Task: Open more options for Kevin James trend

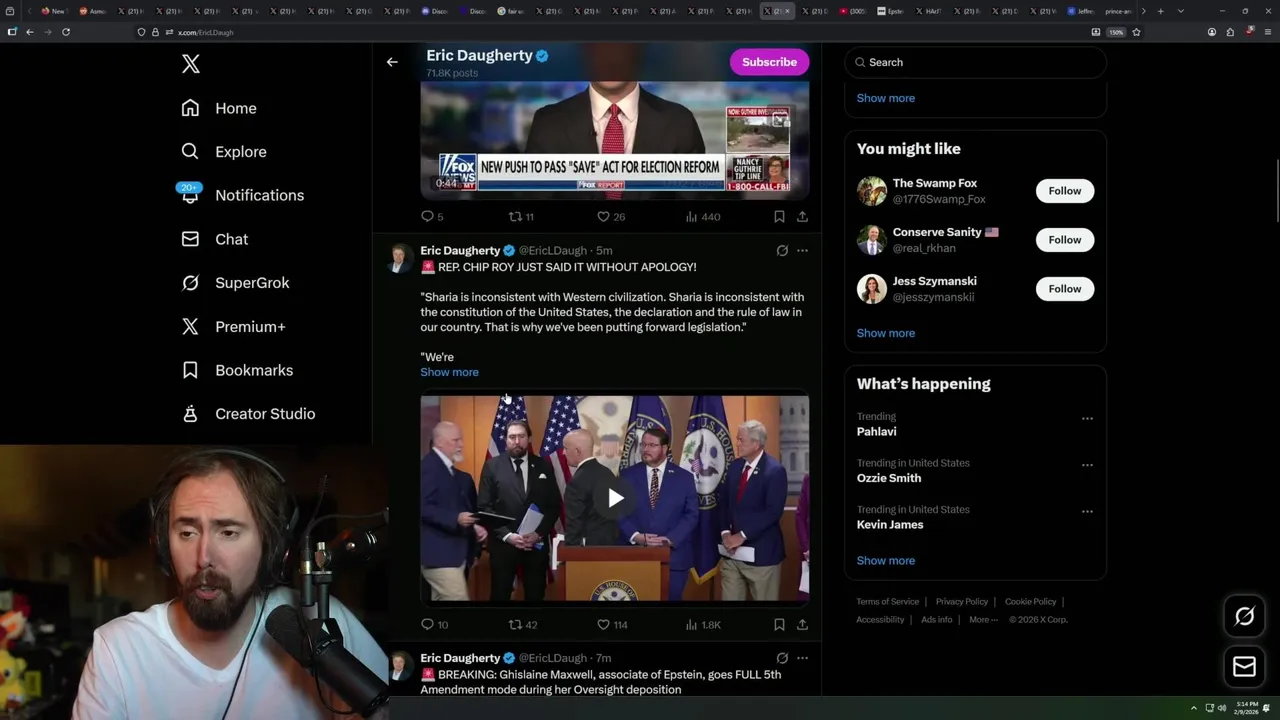Action: [x=1087, y=511]
